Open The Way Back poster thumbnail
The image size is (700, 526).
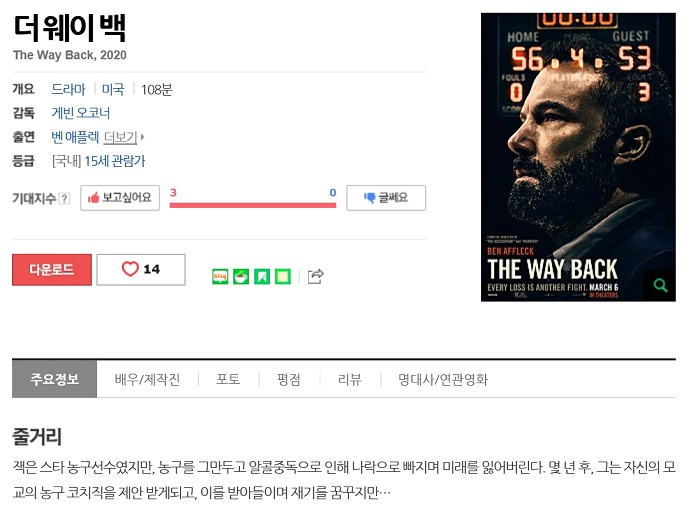[x=578, y=157]
